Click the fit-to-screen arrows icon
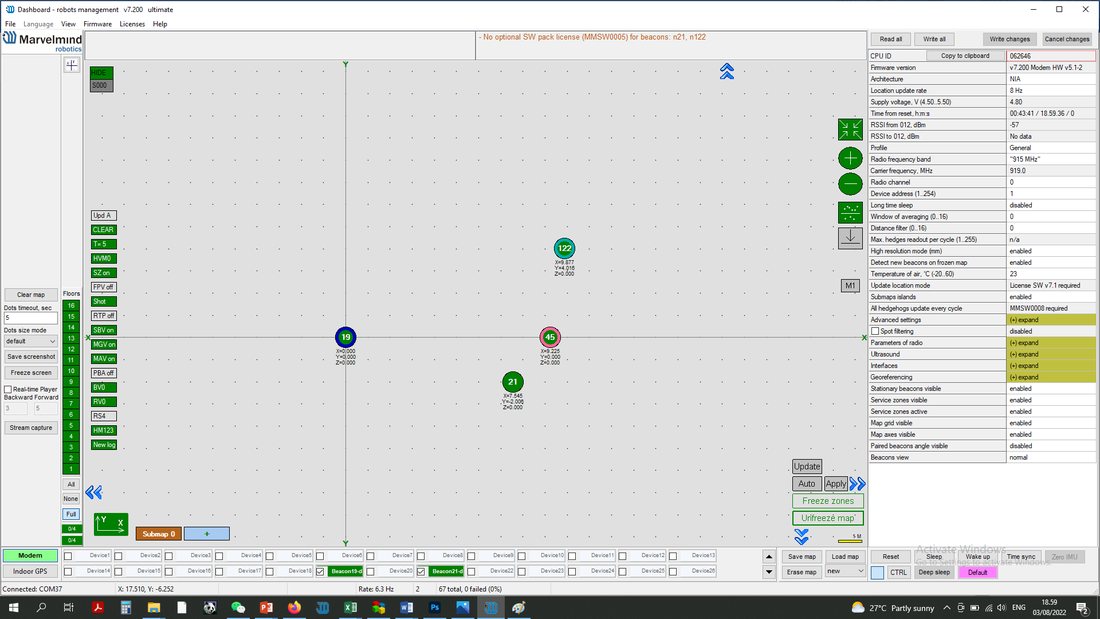 click(850, 129)
